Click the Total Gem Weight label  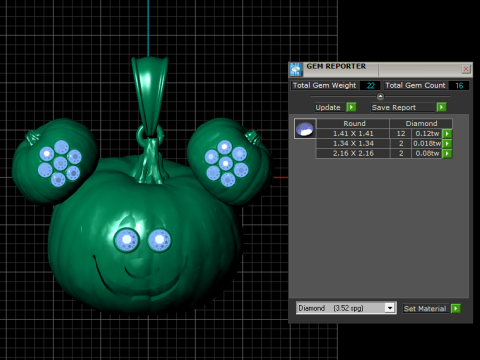tap(324, 86)
